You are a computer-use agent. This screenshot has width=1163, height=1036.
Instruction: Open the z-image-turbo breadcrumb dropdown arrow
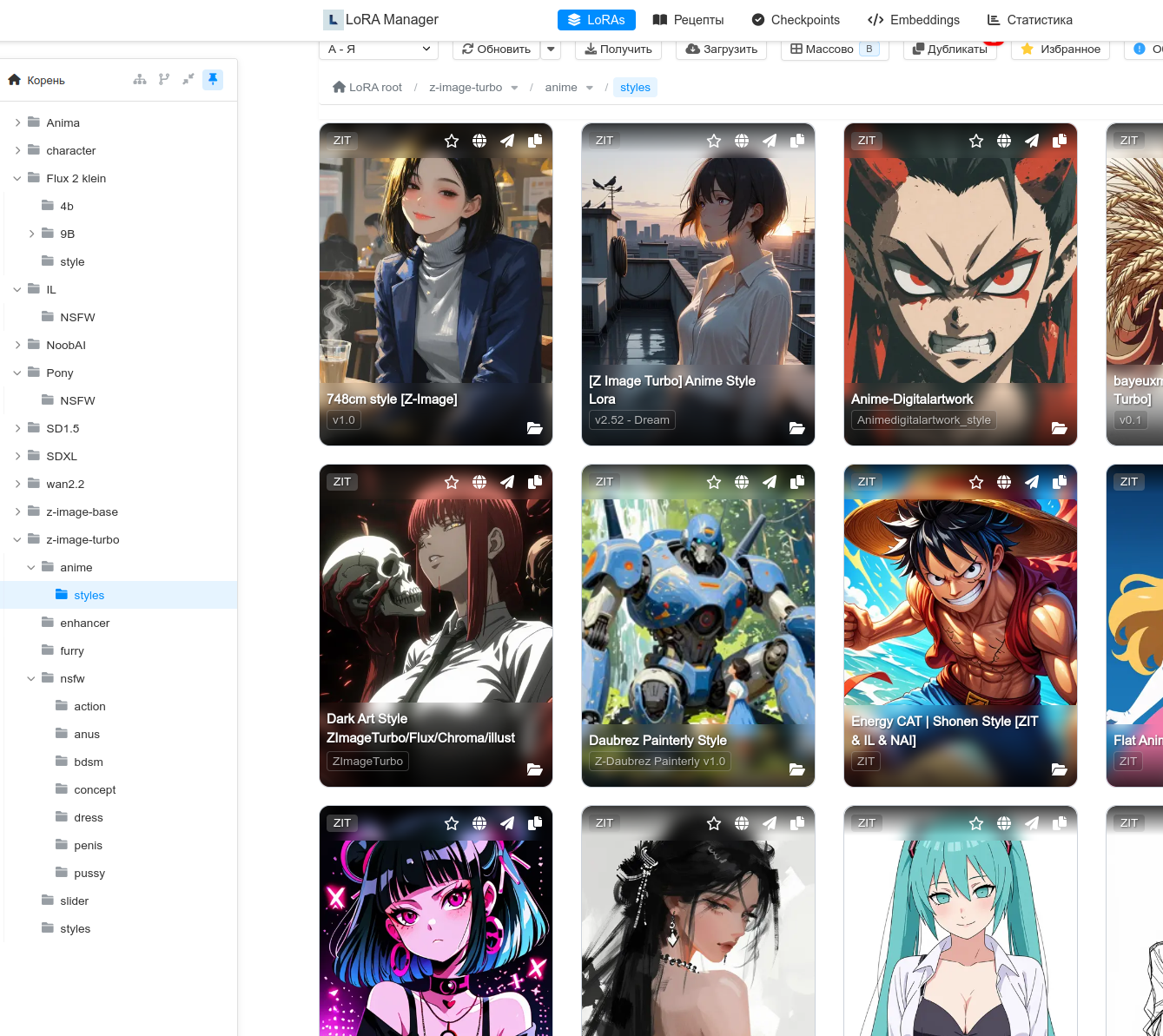514,88
